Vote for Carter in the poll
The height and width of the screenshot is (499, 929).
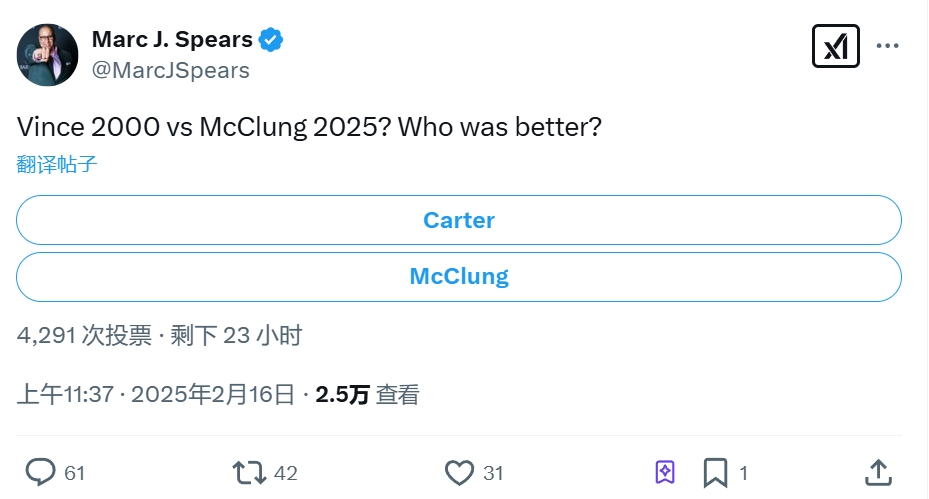point(459,220)
